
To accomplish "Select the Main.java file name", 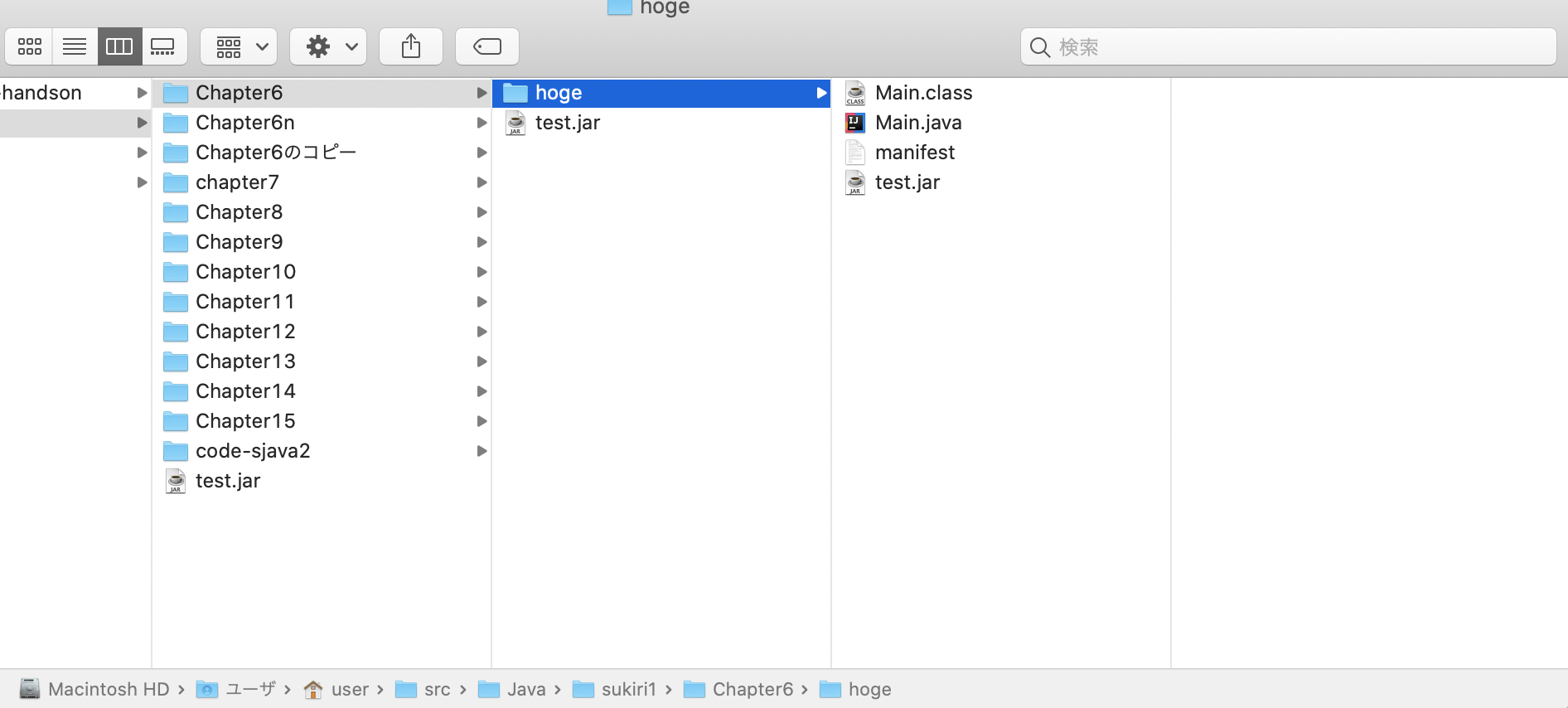I will coord(918,123).
